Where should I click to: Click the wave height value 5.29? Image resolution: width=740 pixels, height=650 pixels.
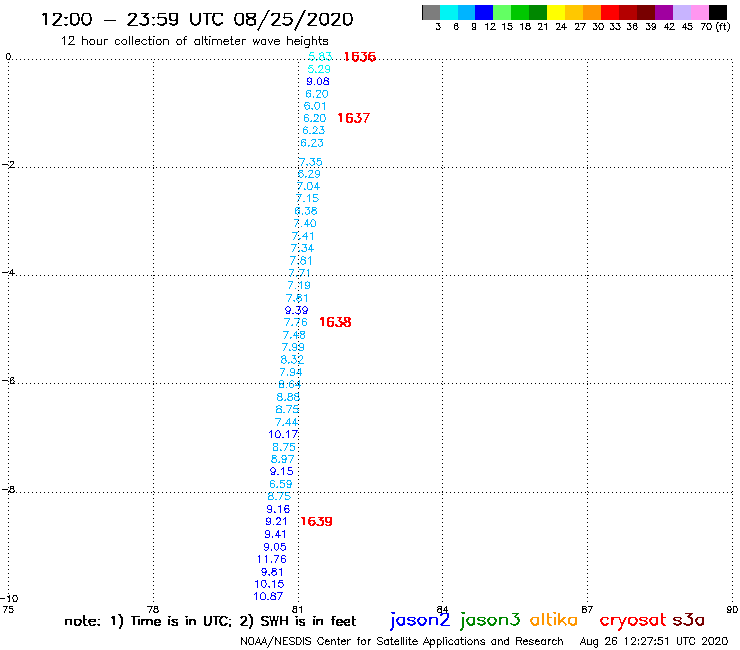[319, 69]
